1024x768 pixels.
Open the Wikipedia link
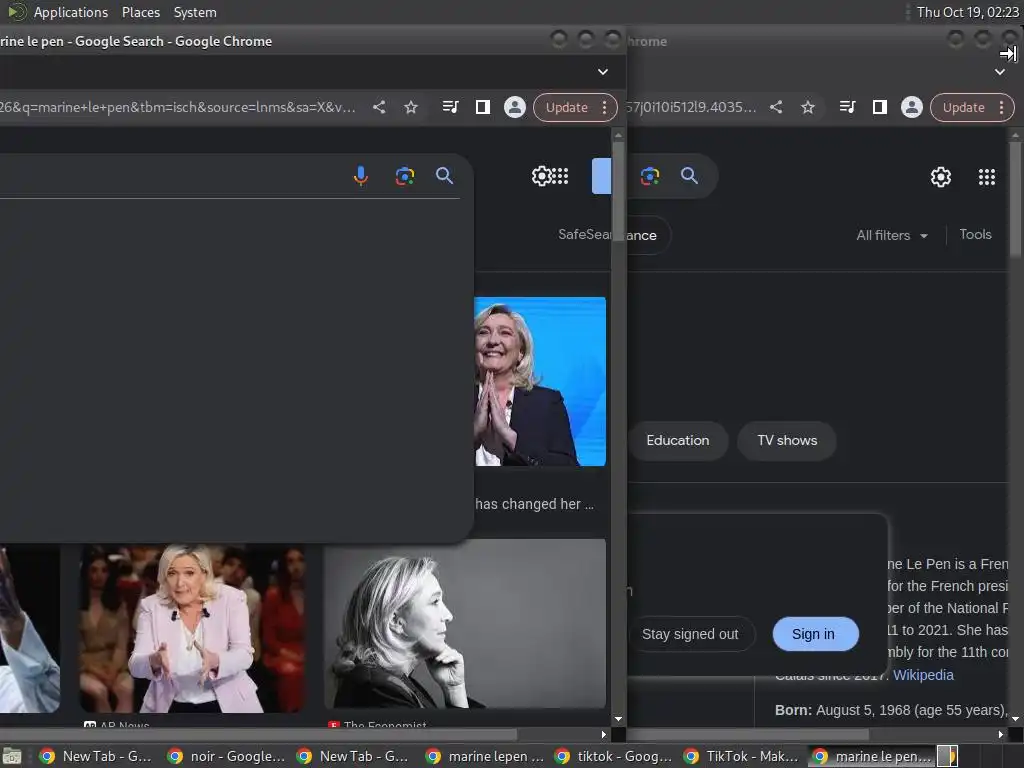[923, 675]
